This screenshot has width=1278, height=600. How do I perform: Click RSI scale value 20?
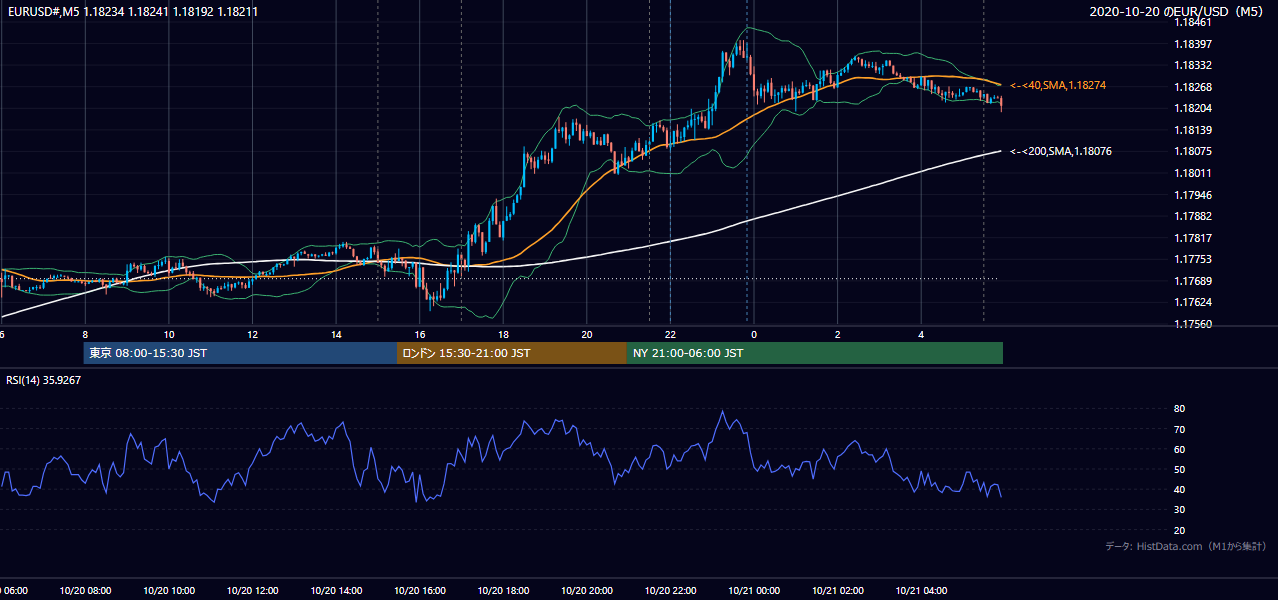point(1180,530)
